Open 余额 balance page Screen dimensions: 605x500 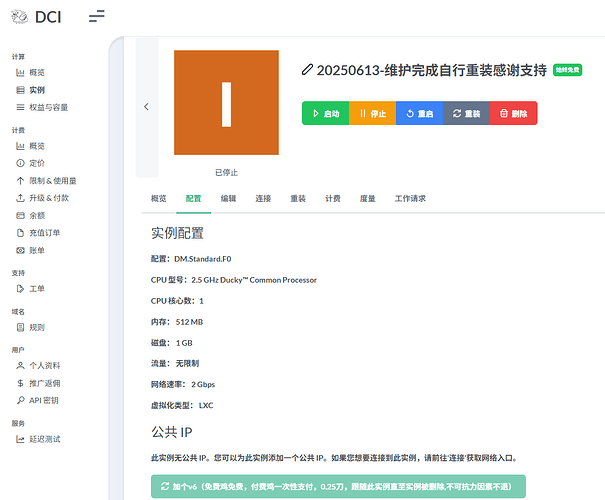pos(30,215)
